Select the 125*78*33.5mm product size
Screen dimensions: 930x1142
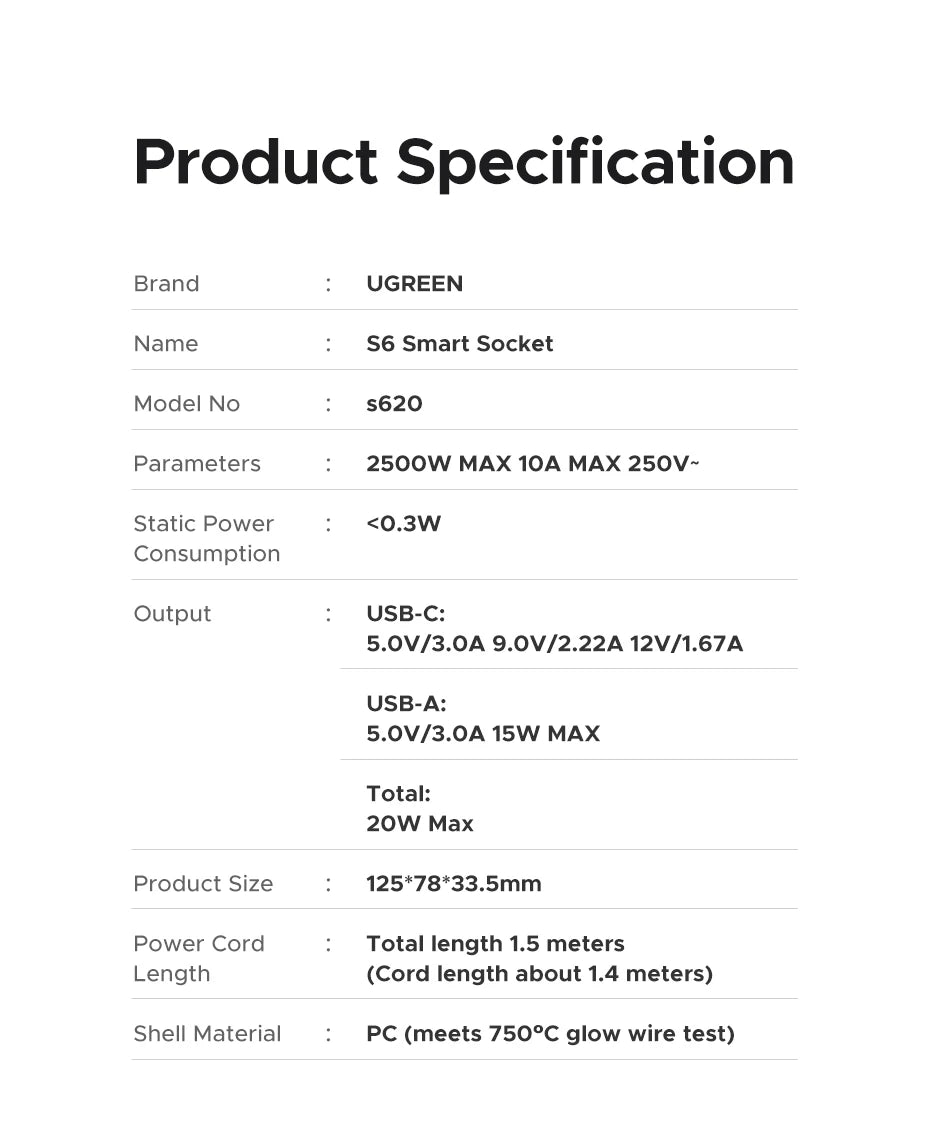454,883
